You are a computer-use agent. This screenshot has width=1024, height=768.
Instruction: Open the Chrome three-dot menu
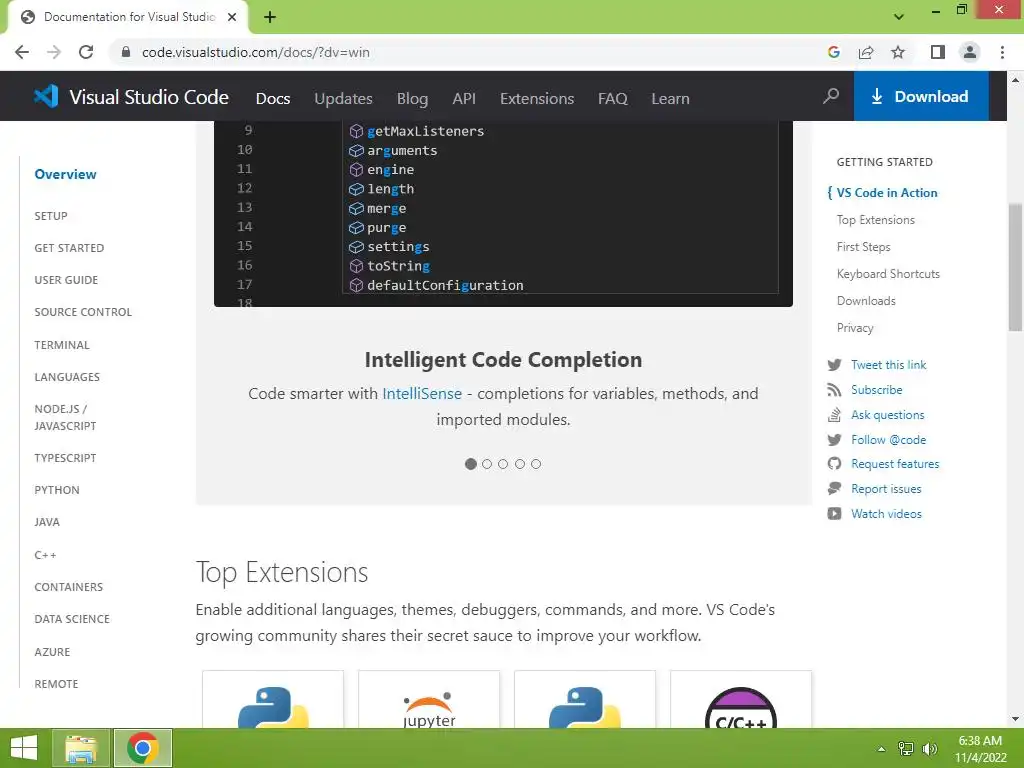[x=1002, y=52]
